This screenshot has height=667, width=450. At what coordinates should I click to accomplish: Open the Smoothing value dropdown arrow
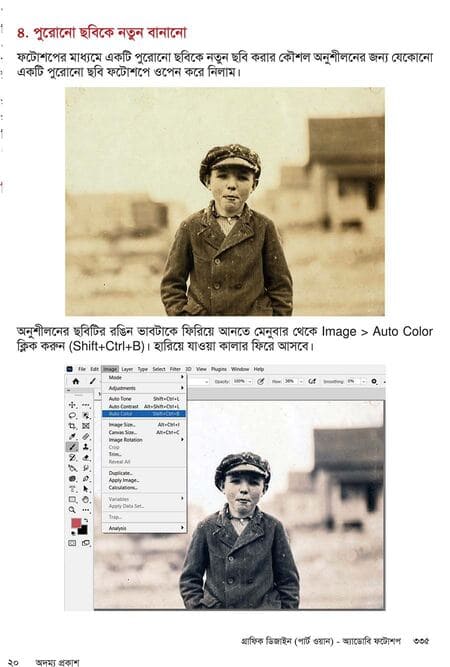click(363, 382)
